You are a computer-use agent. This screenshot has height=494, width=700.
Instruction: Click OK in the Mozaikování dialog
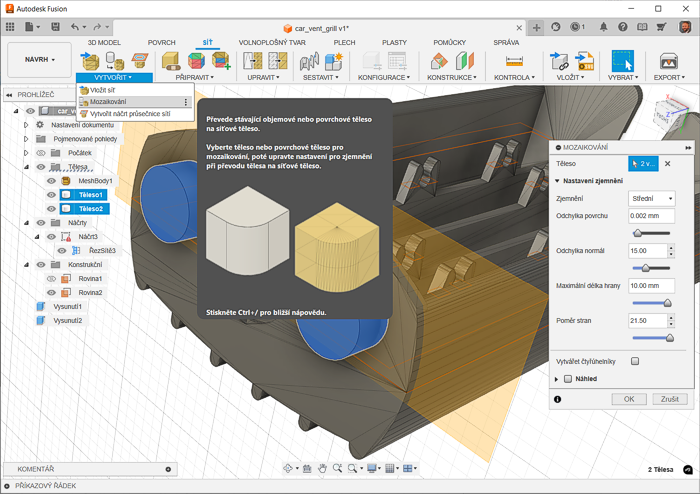click(629, 399)
